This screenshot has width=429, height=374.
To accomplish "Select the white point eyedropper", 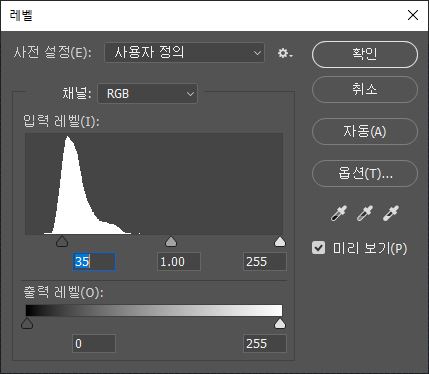I will point(391,213).
